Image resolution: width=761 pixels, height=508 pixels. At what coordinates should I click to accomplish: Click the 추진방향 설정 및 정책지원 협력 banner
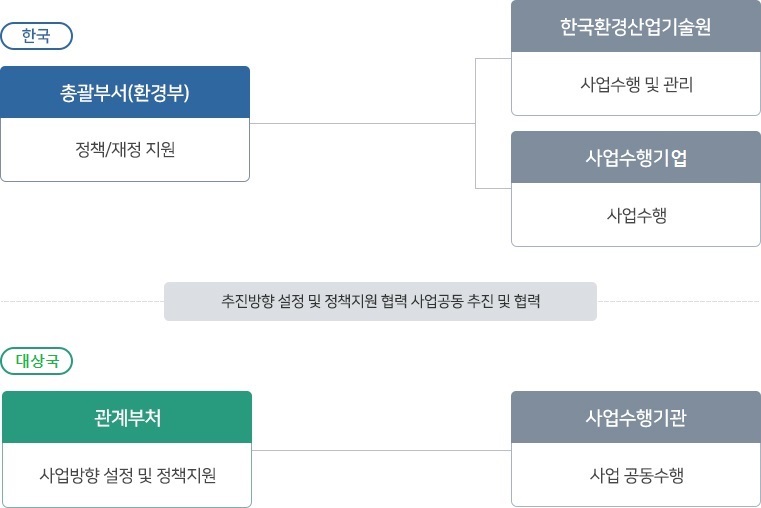tap(380, 301)
